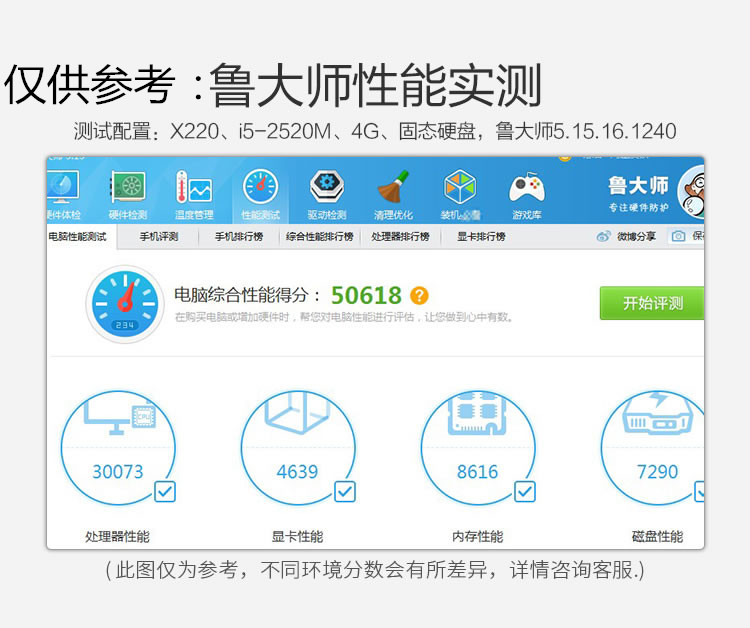Toggle the 显卡性能 checkbox
This screenshot has height=628, width=750.
(x=345, y=492)
